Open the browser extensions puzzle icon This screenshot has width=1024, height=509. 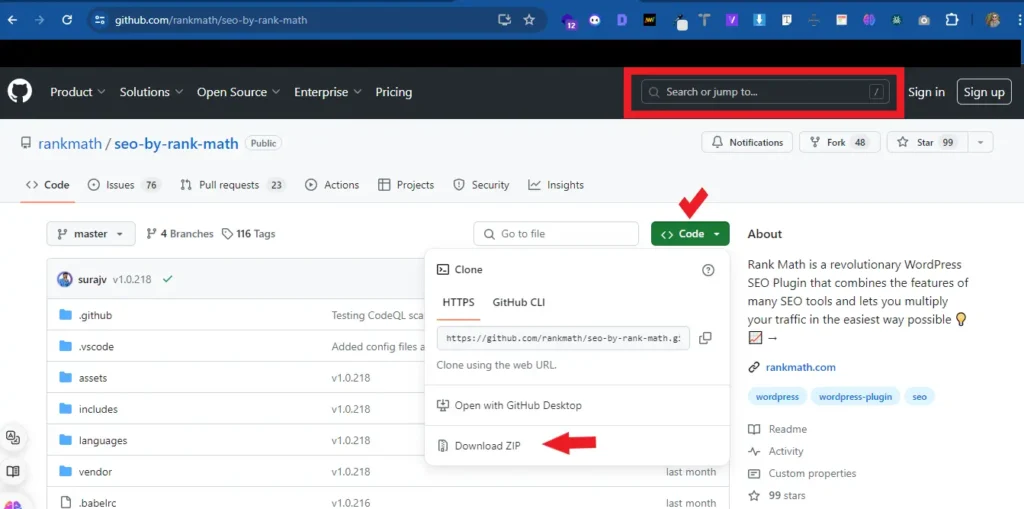point(952,20)
